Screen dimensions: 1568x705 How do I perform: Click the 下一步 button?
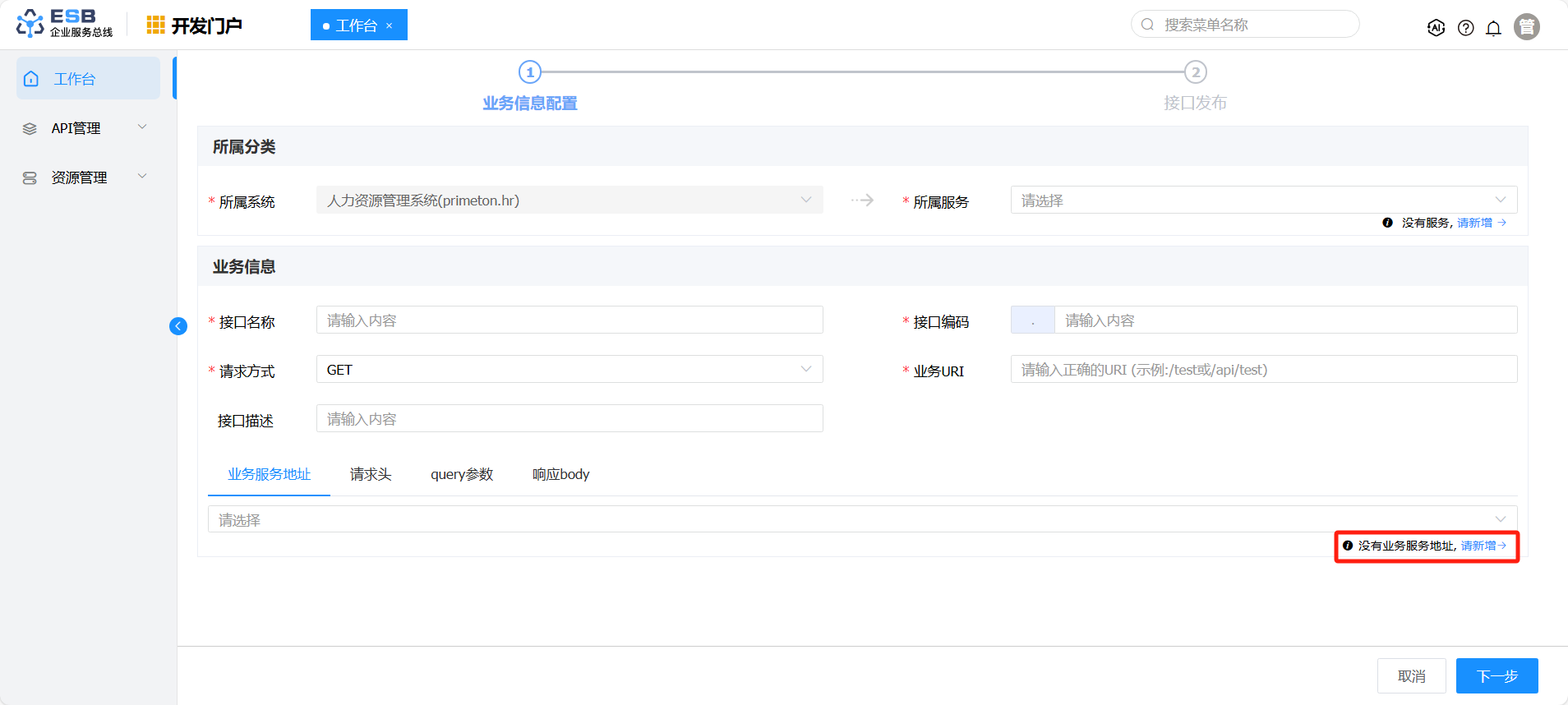pyautogui.click(x=1497, y=676)
